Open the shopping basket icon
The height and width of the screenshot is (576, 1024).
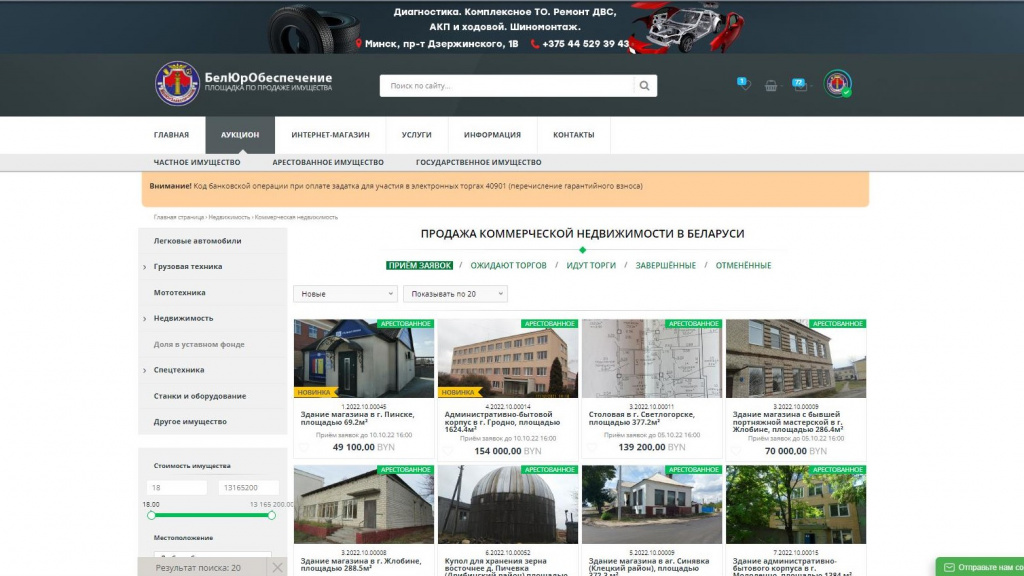click(x=771, y=86)
